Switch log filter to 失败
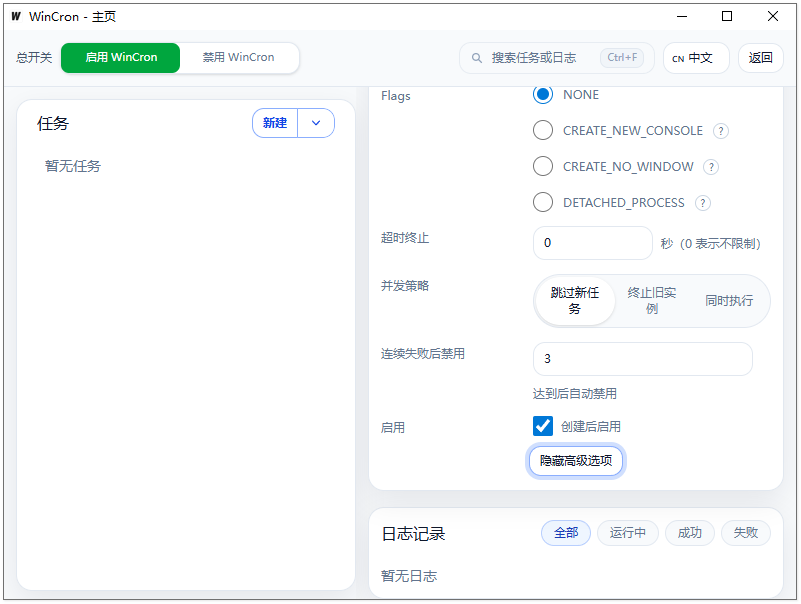Viewport: 801px width, 604px height. 746,533
